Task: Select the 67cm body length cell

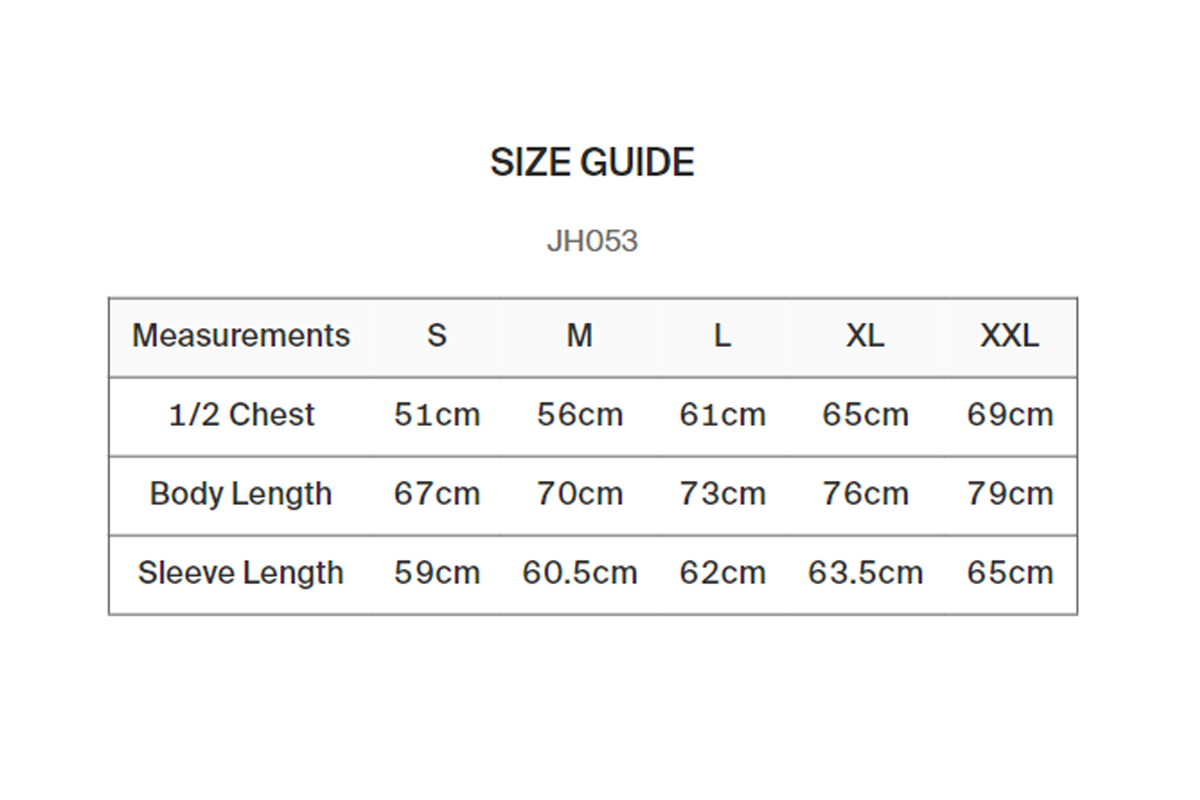Action: point(437,493)
